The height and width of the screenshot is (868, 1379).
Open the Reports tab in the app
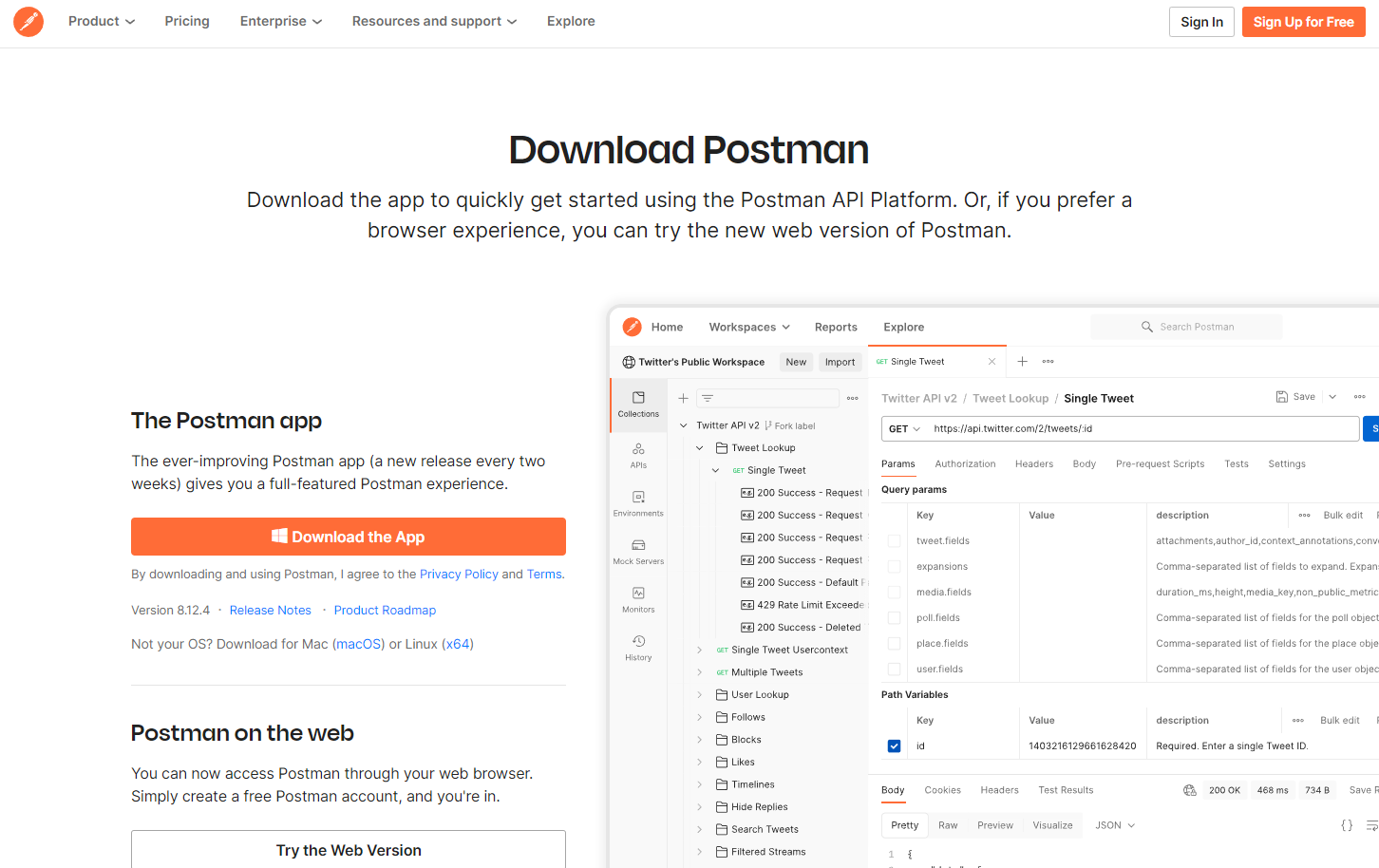[836, 327]
